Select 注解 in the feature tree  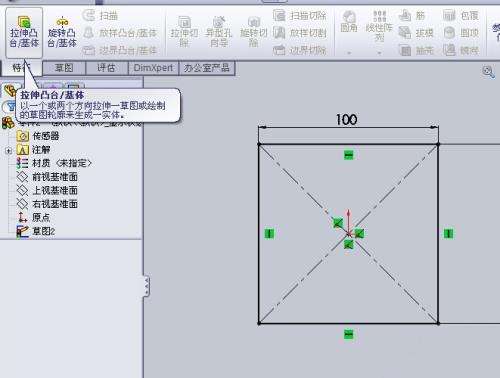[x=33, y=150]
